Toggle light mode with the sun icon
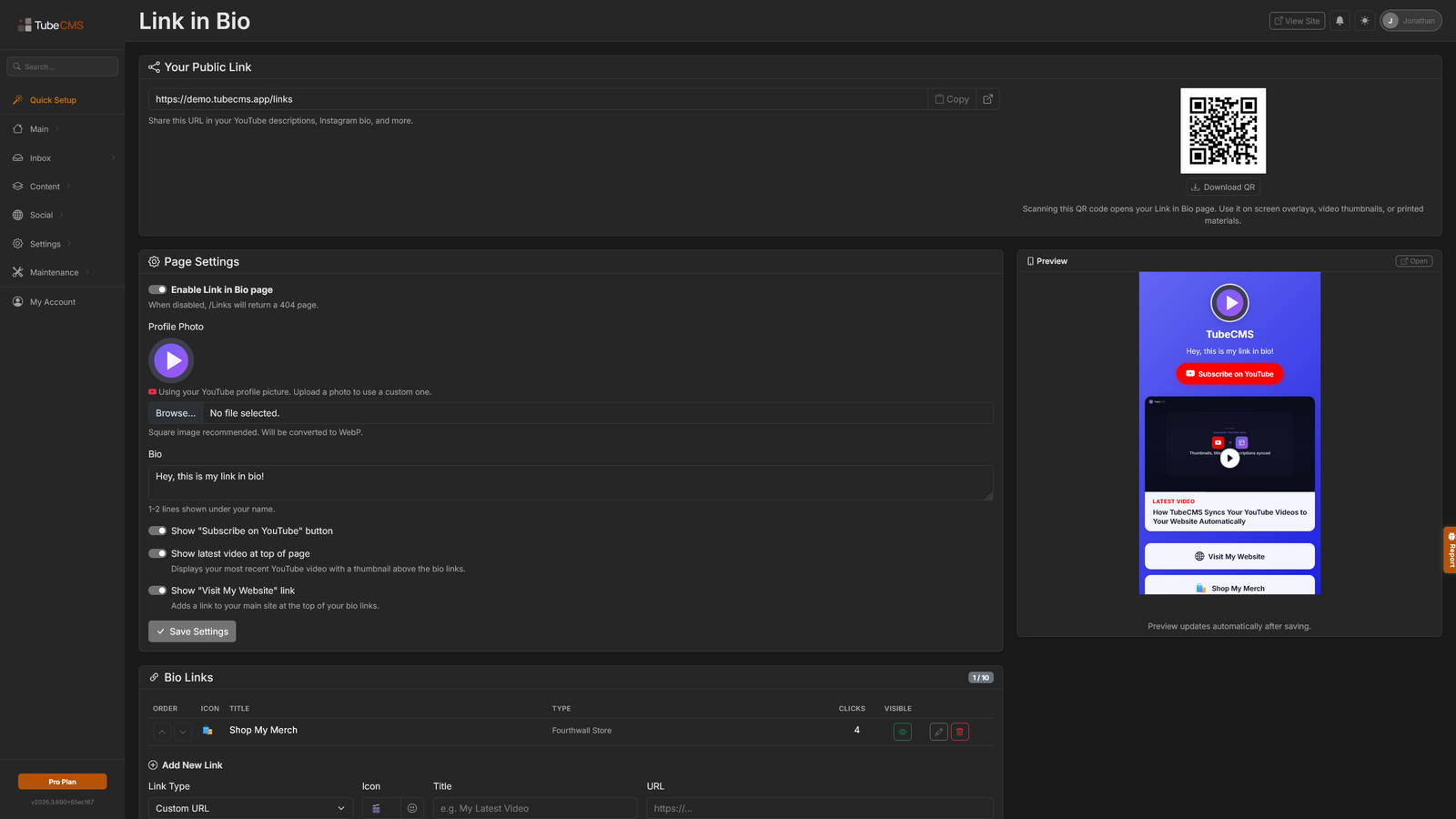 [1365, 20]
